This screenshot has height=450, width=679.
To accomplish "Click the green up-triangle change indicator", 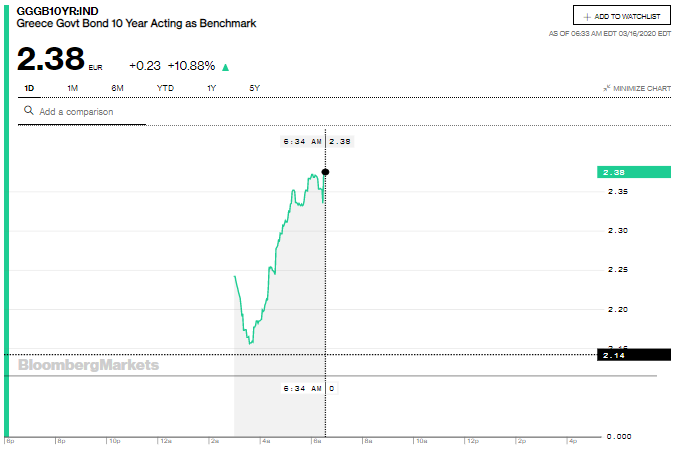I will [225, 67].
